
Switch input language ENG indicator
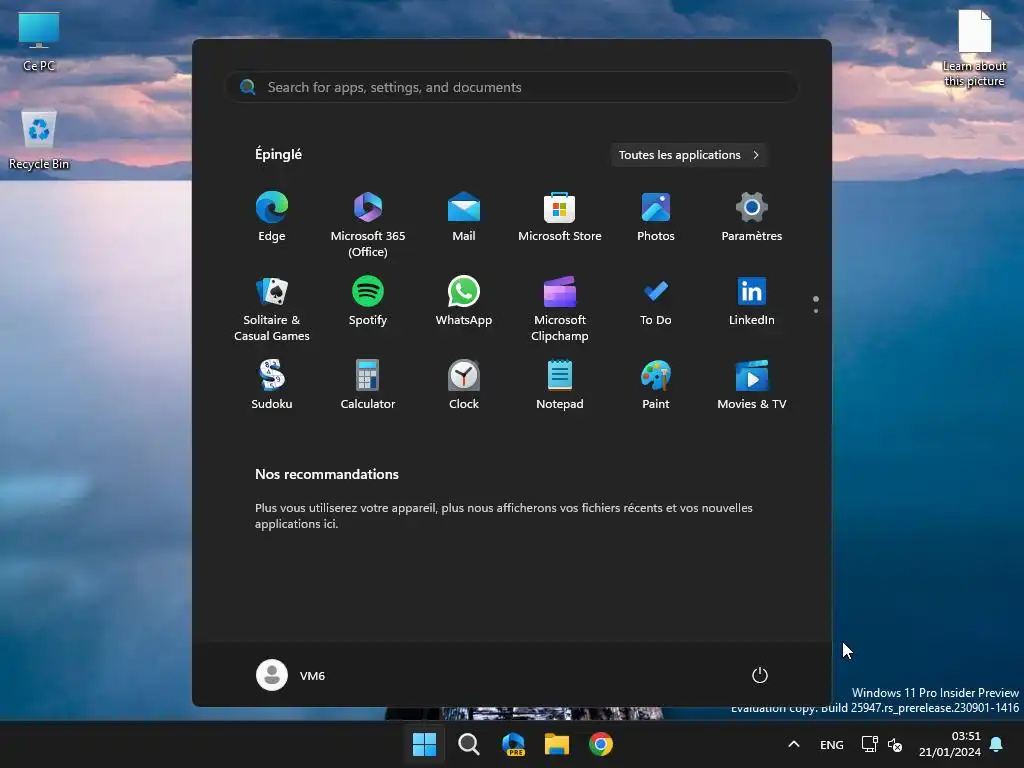tap(831, 744)
